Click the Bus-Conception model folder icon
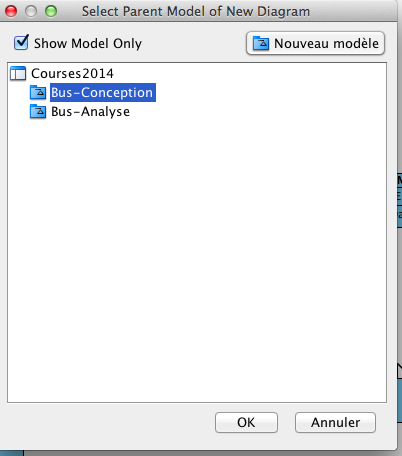The image size is (402, 456). pyautogui.click(x=38, y=92)
